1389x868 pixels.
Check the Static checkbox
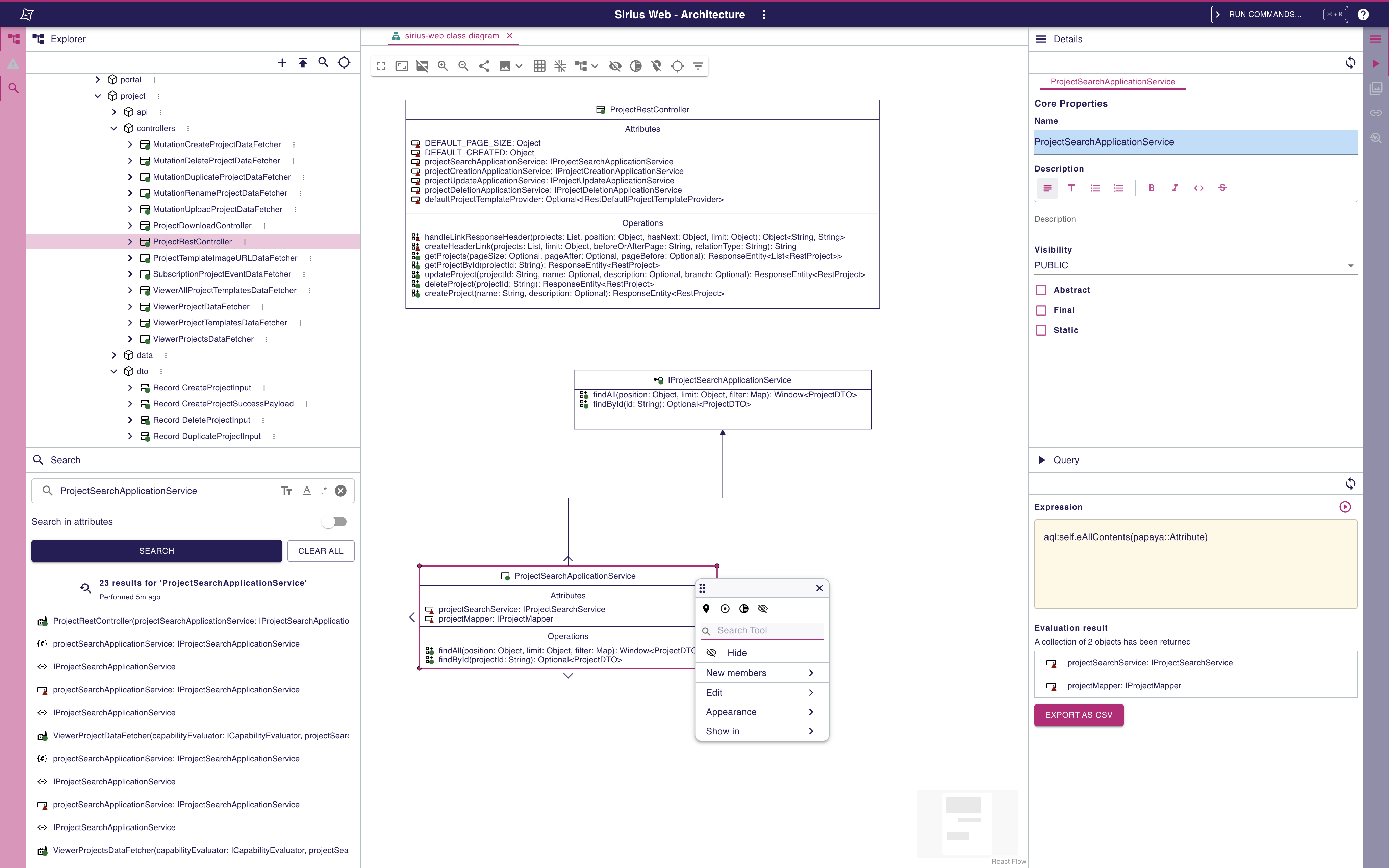tap(1041, 330)
